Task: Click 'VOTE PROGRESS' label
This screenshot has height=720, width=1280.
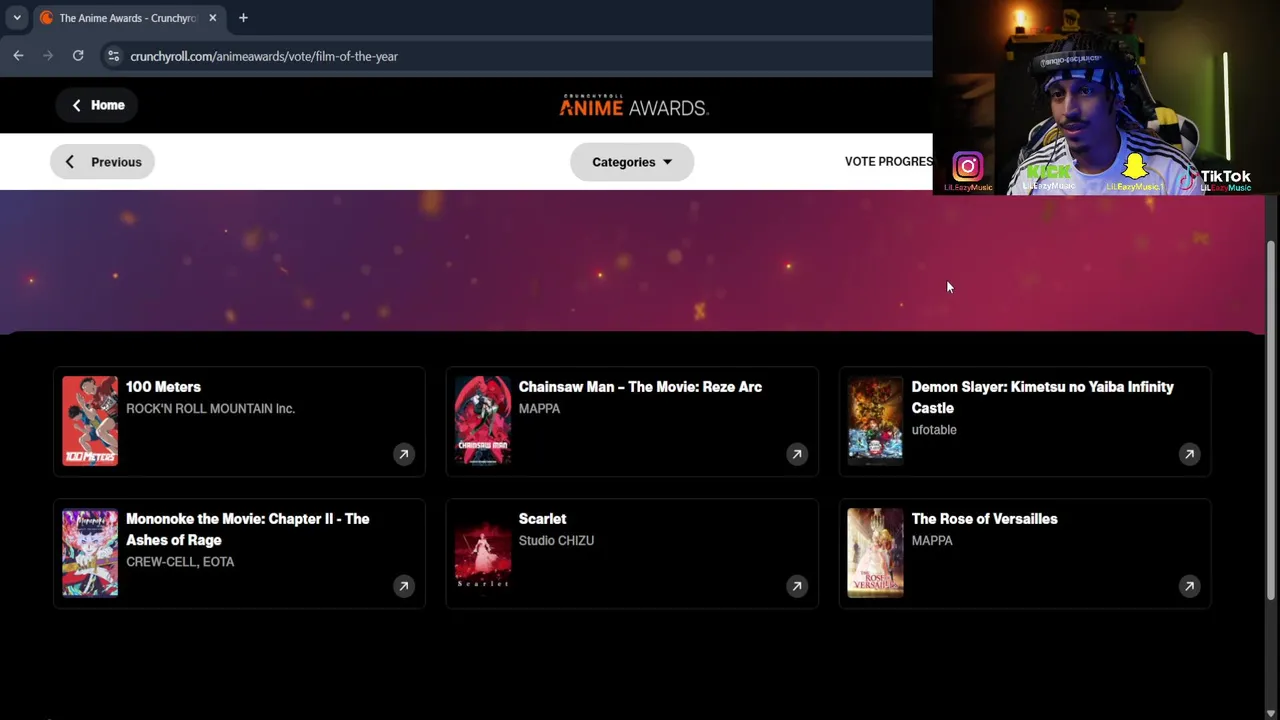Action: pos(889,162)
